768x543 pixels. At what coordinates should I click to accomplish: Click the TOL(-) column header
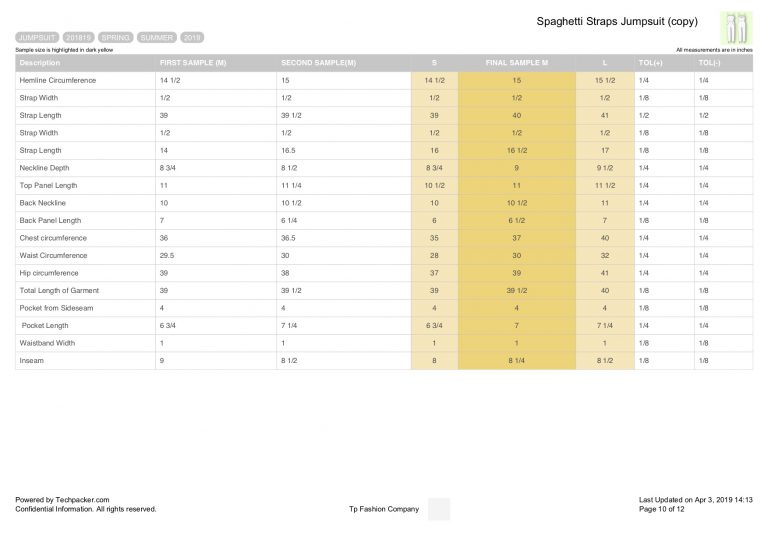709,63
